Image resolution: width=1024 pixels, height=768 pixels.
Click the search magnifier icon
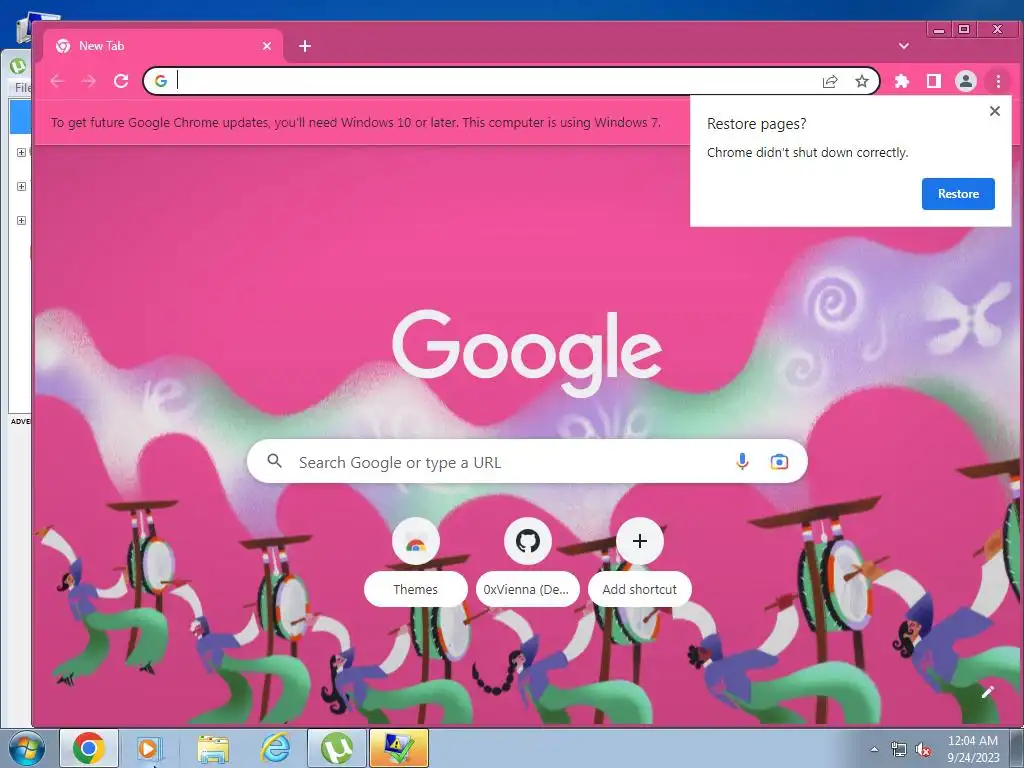(x=275, y=461)
